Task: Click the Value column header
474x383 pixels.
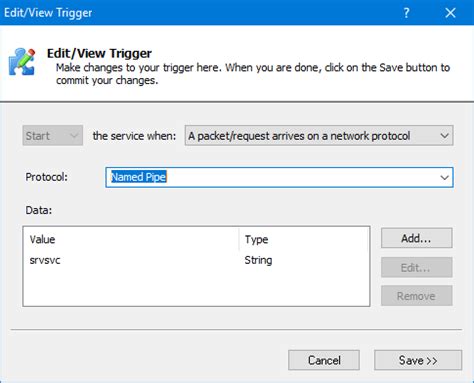Action: coord(131,239)
